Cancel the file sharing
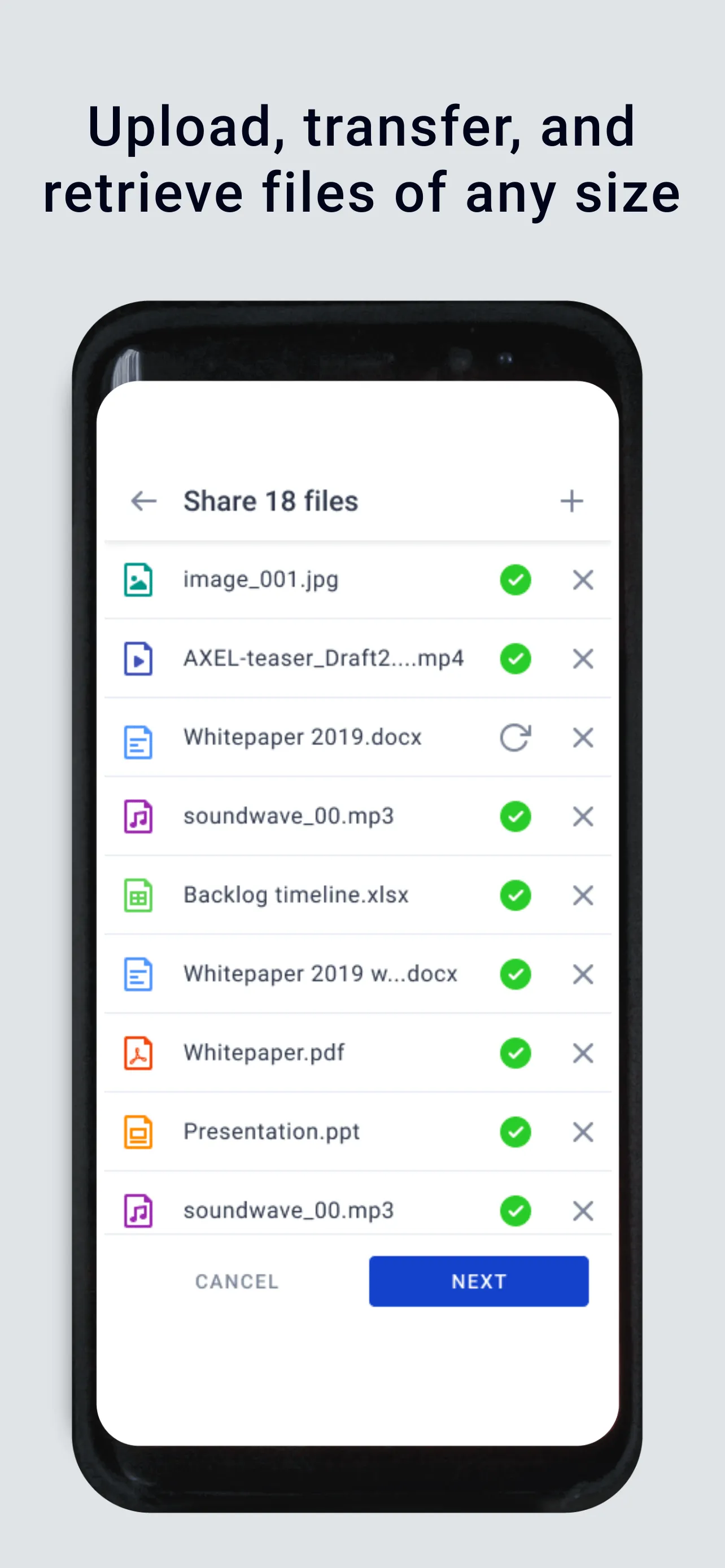Image resolution: width=725 pixels, height=1568 pixels. pos(237,1281)
